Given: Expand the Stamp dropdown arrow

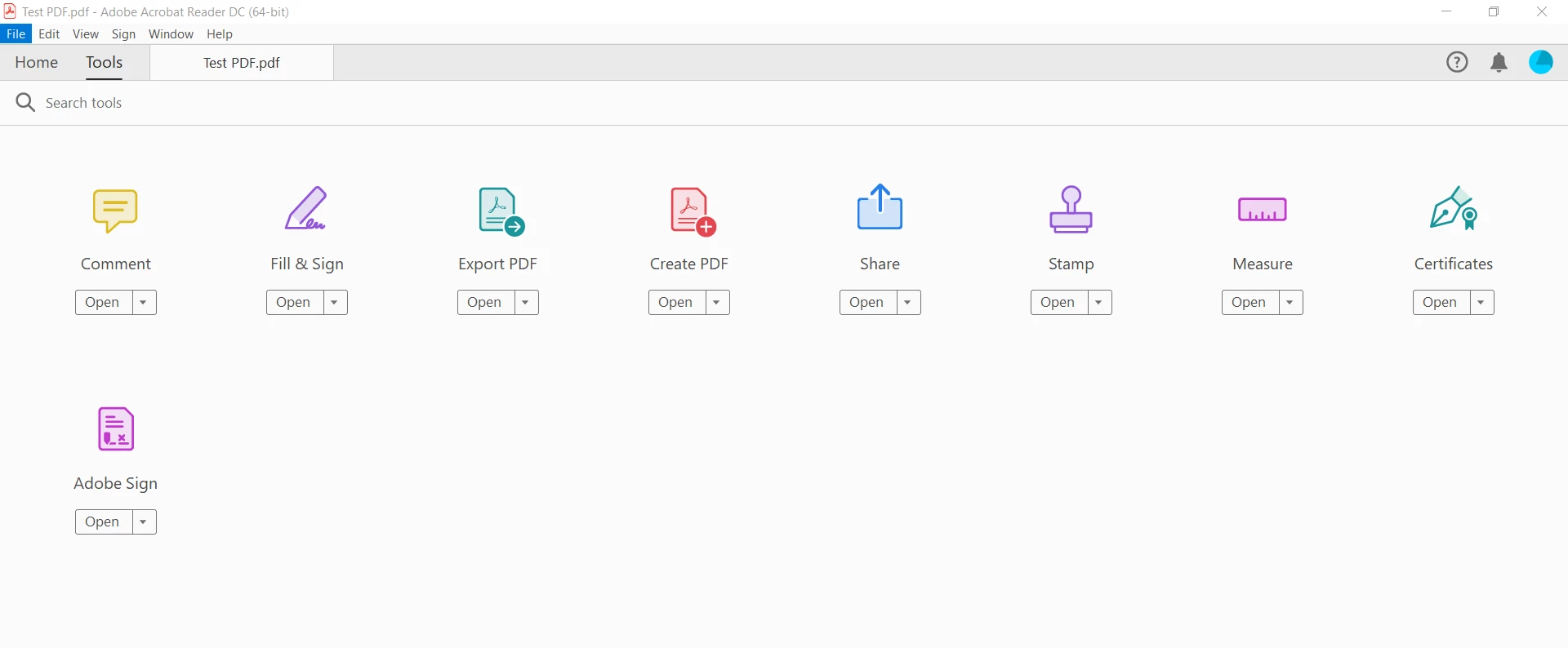Looking at the screenshot, I should click(x=1099, y=302).
